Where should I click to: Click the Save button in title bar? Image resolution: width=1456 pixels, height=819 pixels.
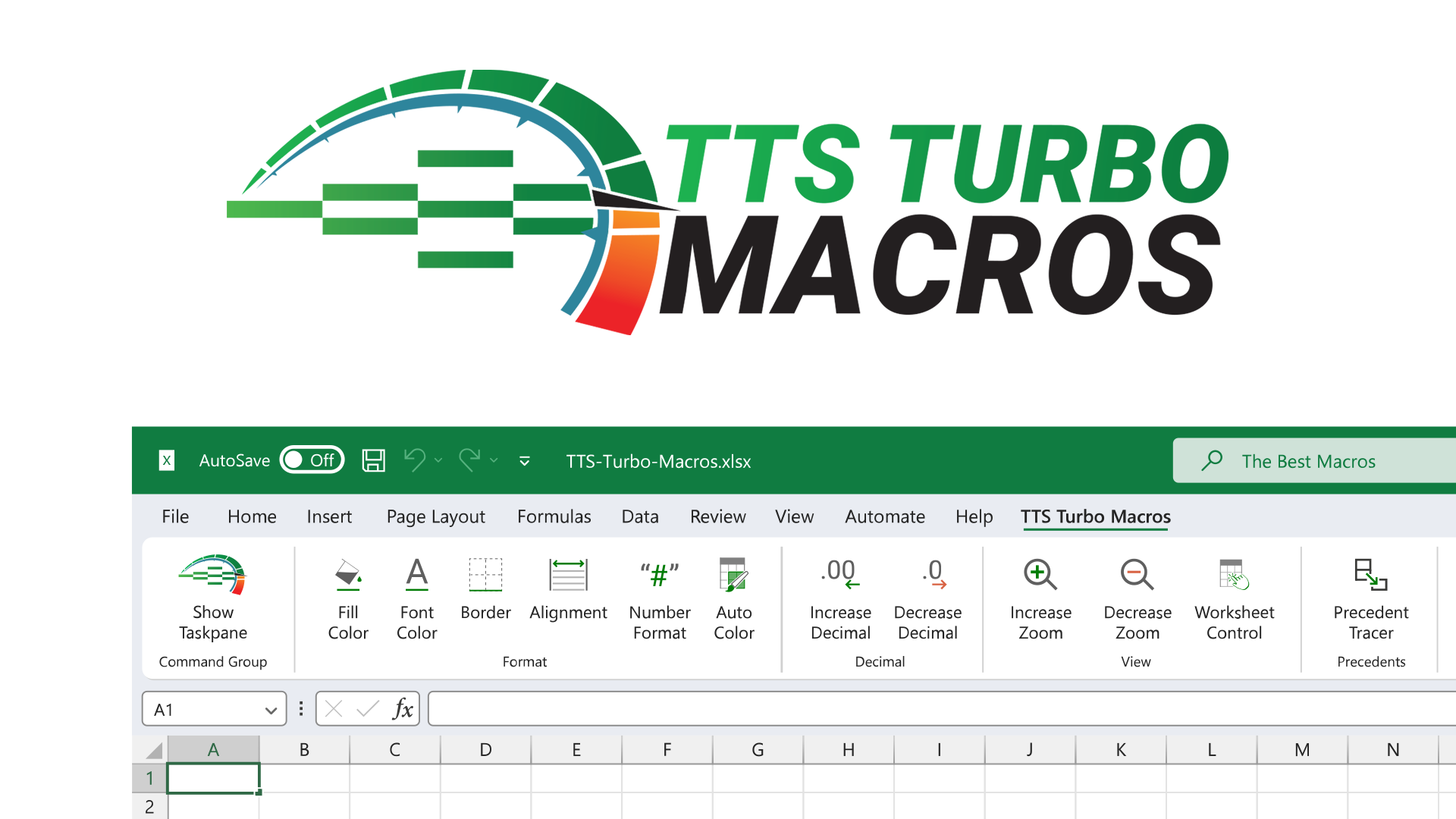[373, 460]
